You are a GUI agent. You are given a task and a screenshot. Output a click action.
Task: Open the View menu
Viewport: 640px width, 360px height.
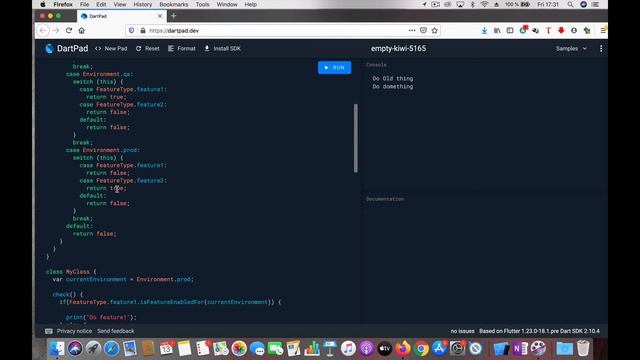[x=120, y=4]
